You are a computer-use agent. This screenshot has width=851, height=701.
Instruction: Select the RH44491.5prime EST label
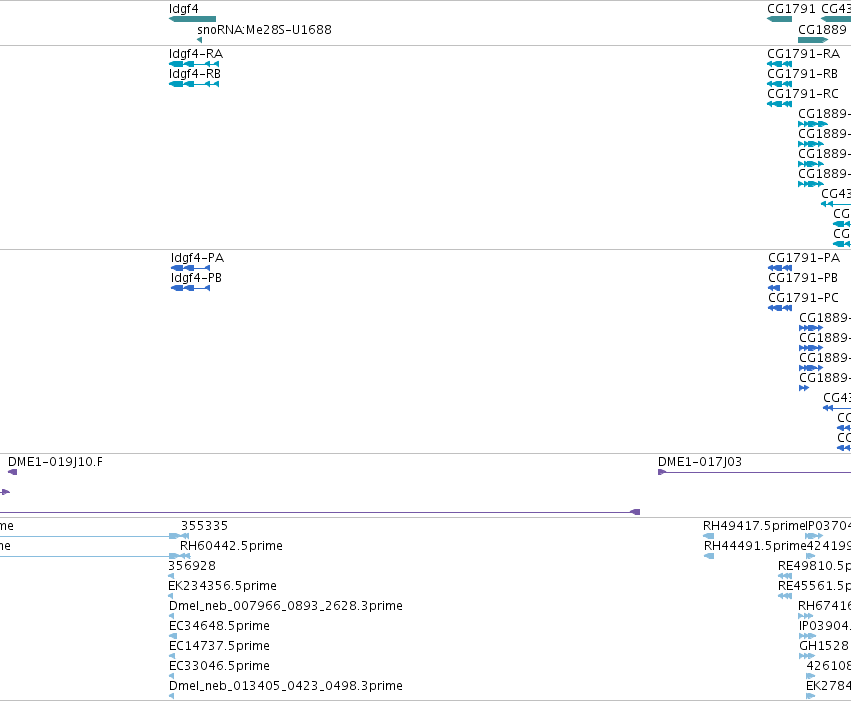point(755,546)
